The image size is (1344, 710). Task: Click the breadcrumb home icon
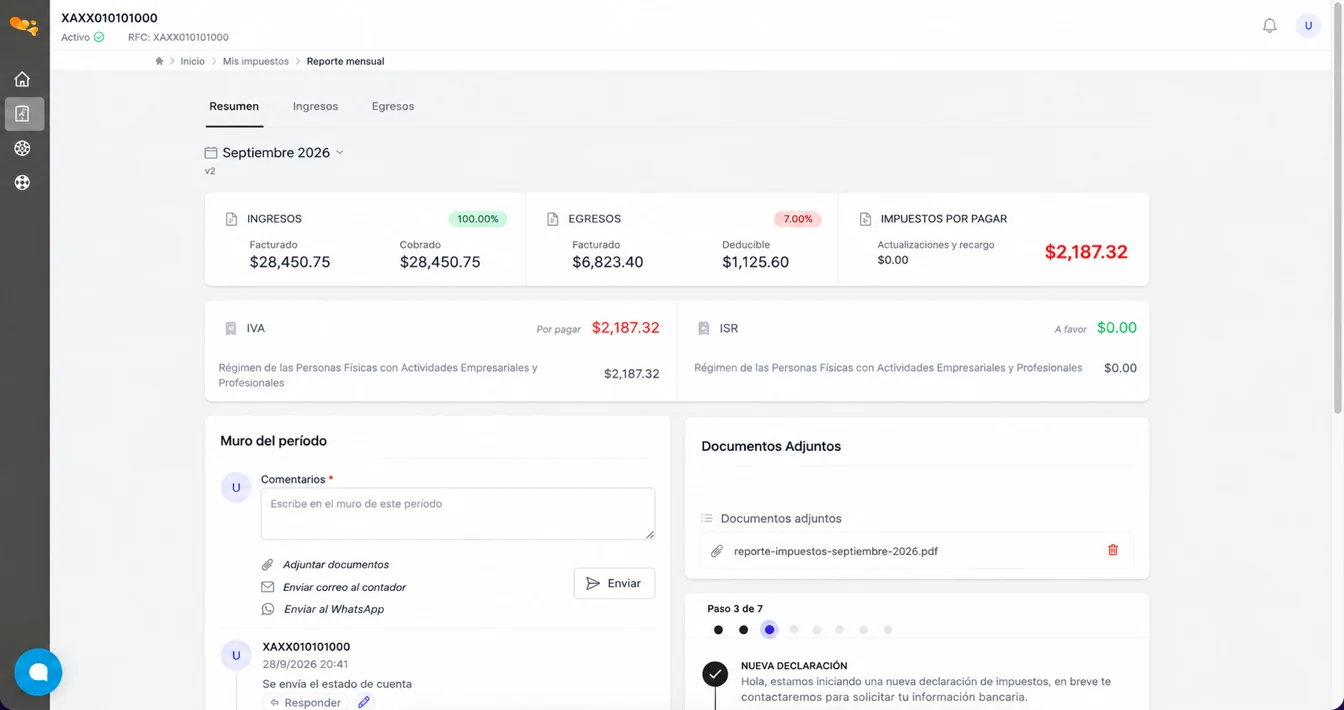click(159, 61)
